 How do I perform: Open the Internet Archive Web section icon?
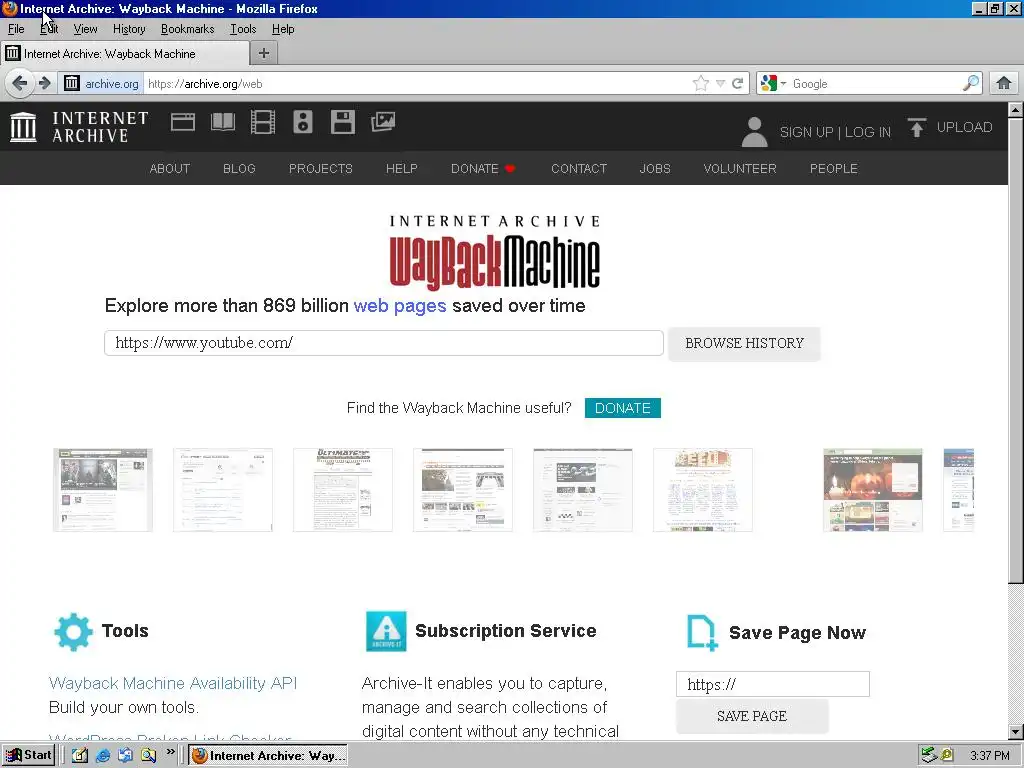(x=183, y=122)
